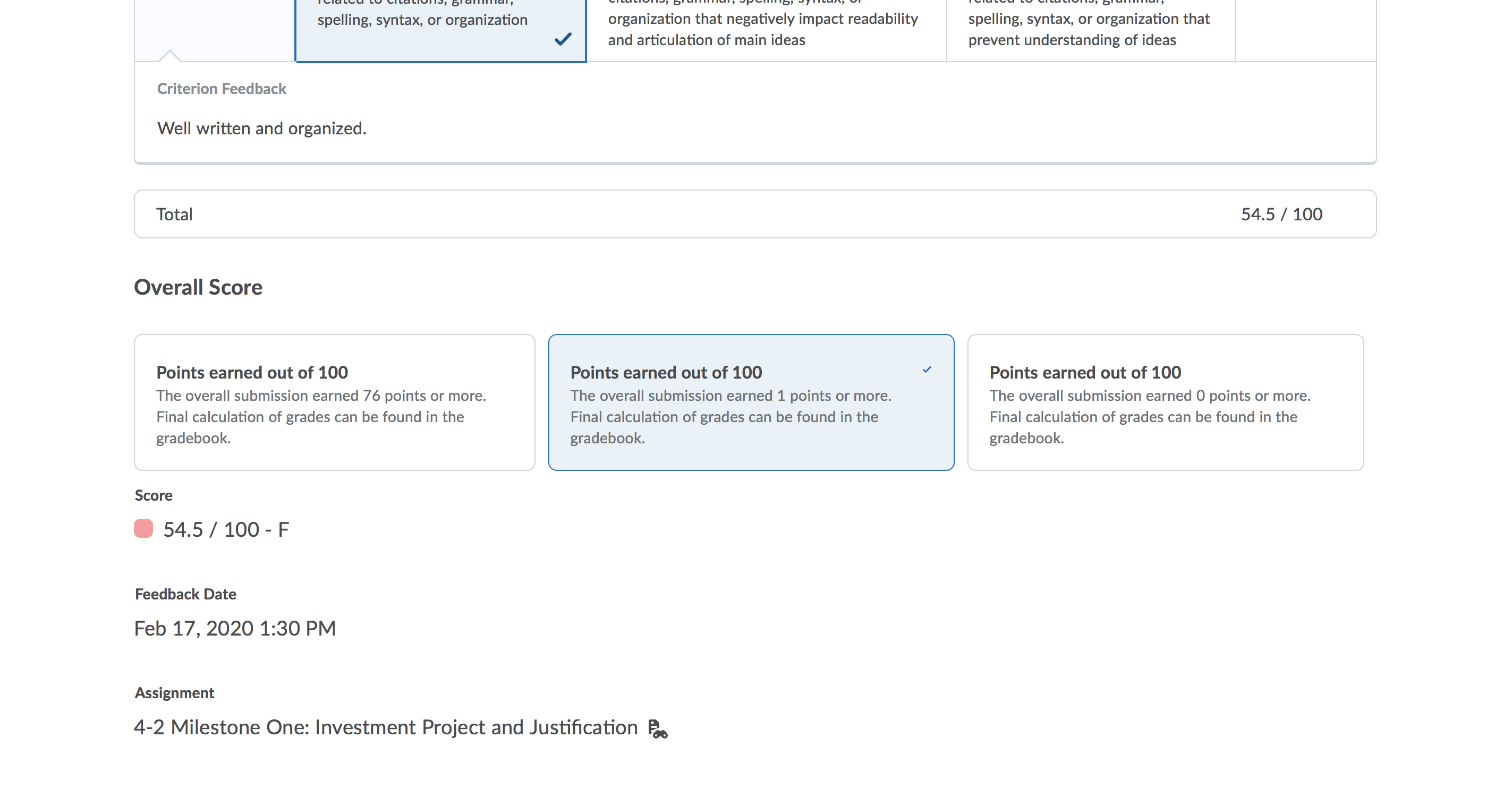Open the 4-2 Milestone One assignment link
Screen dimensions: 1512x789
click(x=386, y=727)
